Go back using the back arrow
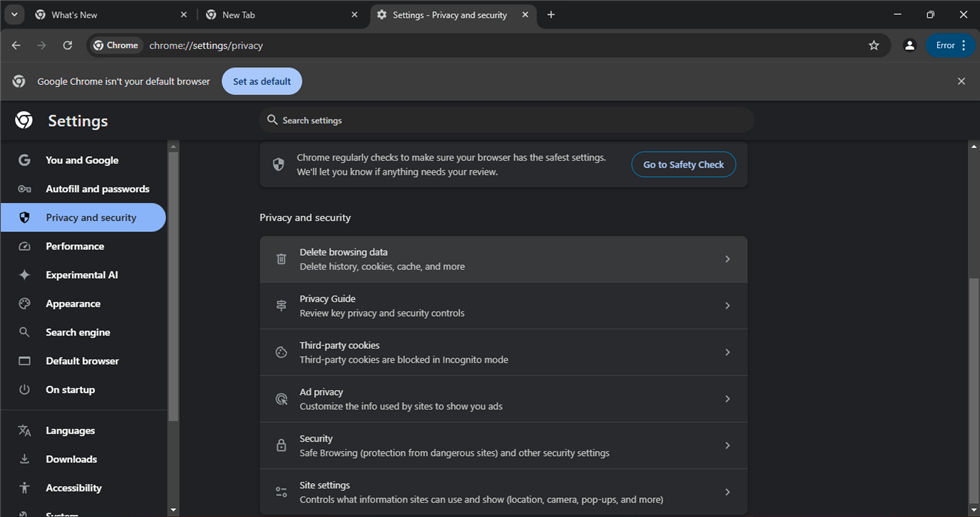 point(16,45)
